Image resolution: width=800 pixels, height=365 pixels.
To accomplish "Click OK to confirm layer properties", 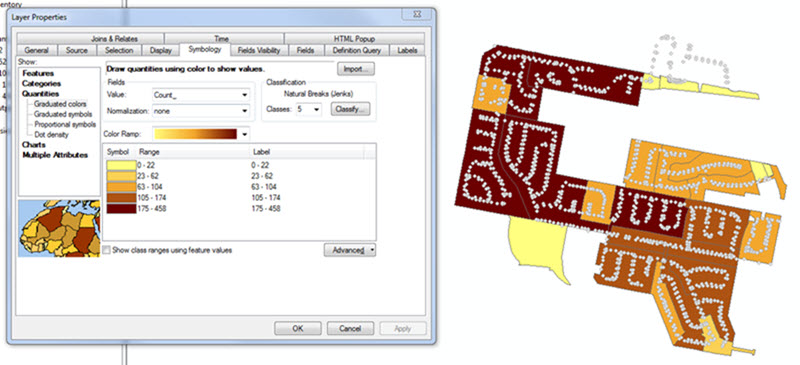I will 298,328.
